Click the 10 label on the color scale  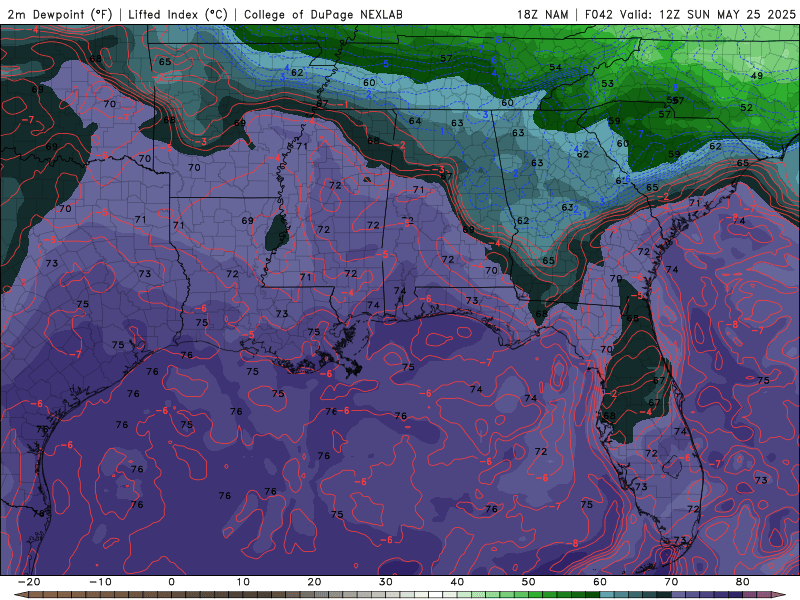click(243, 582)
